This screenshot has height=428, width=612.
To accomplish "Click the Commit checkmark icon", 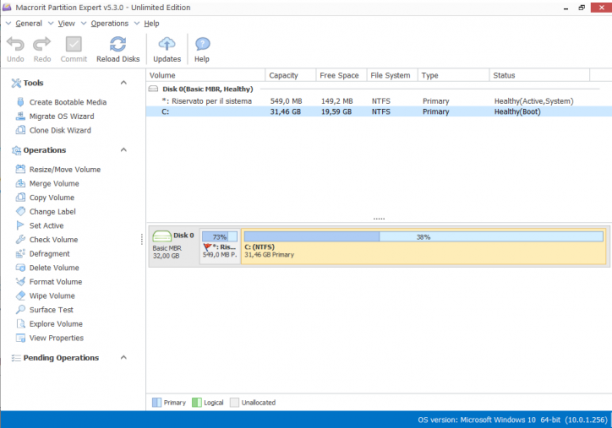I will click(x=73, y=44).
